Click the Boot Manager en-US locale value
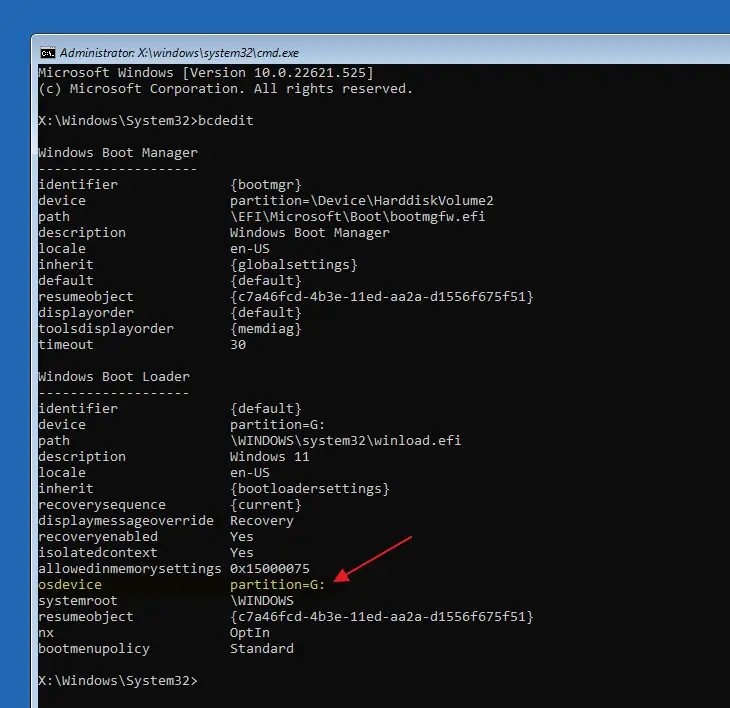Image resolution: width=730 pixels, height=708 pixels. (250, 249)
